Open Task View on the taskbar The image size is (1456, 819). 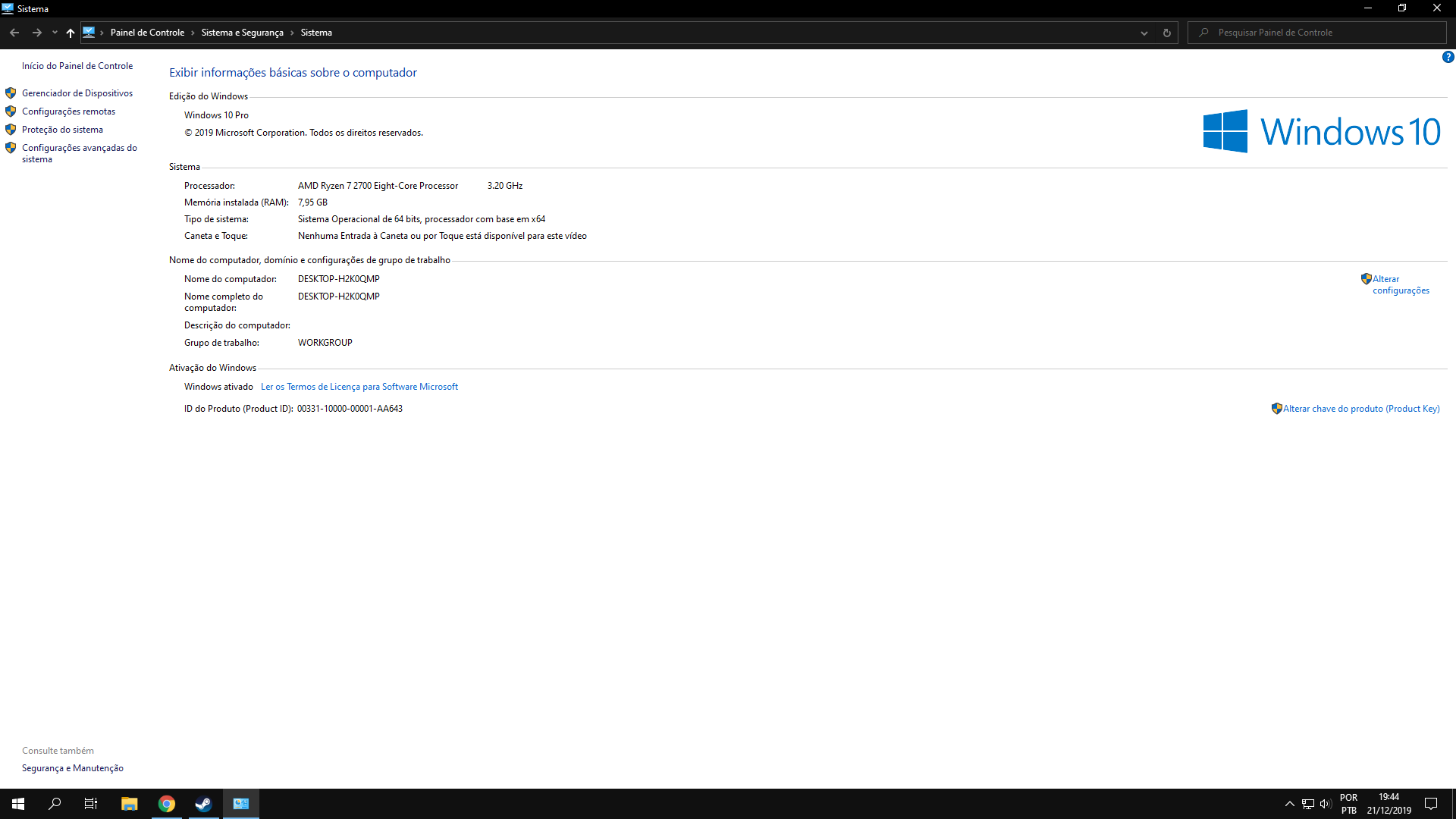(x=91, y=804)
